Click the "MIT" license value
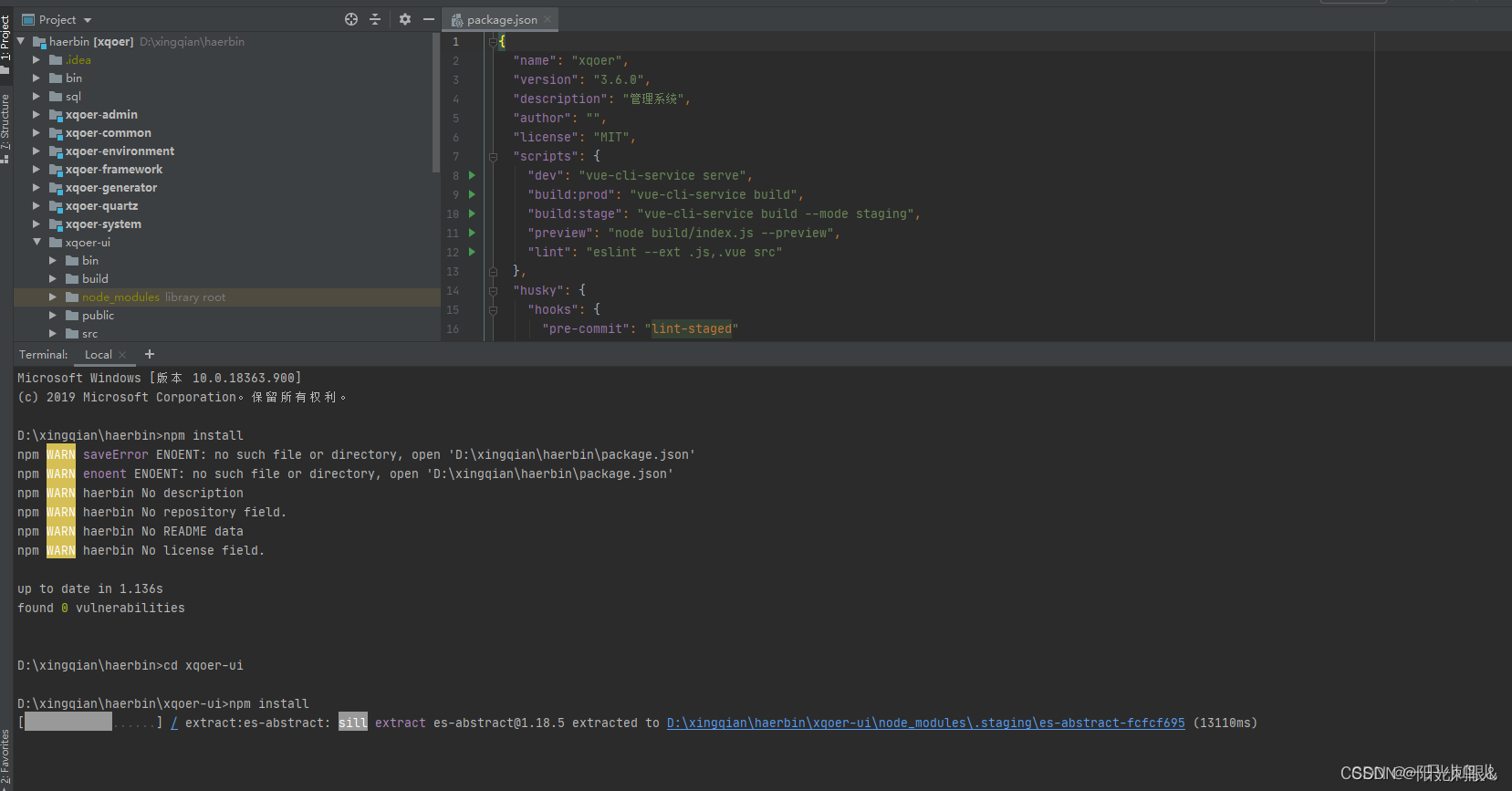The width and height of the screenshot is (1512, 791). [611, 137]
